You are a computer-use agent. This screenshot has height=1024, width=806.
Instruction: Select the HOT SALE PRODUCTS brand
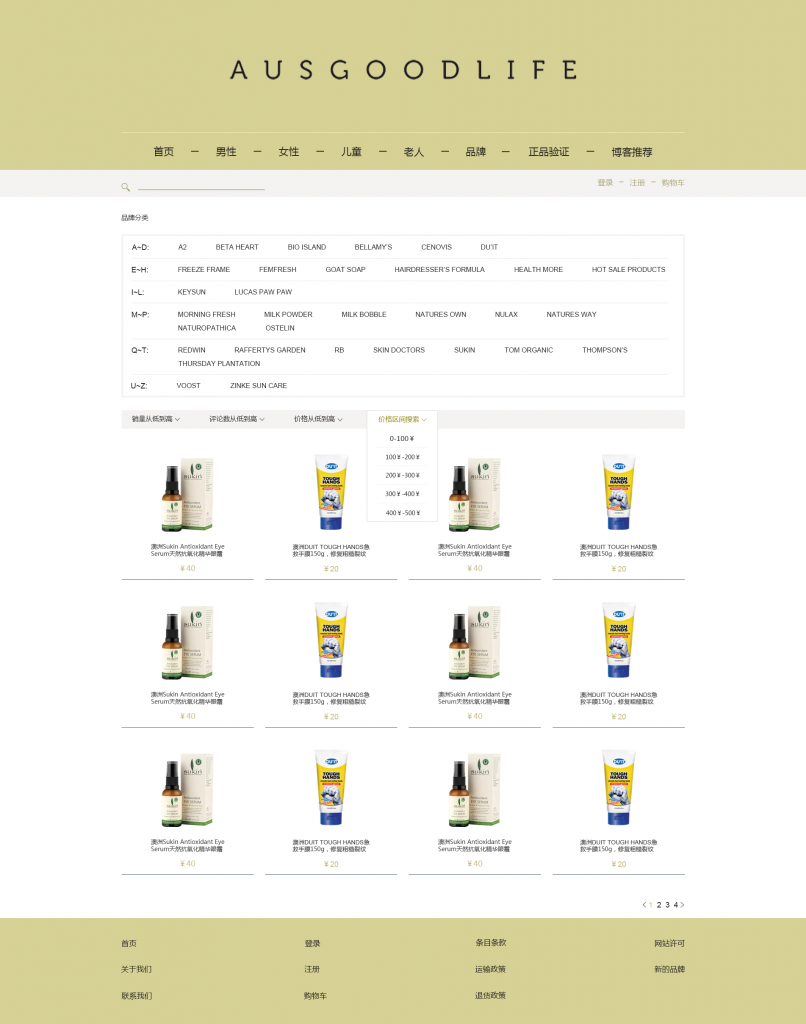tap(628, 269)
